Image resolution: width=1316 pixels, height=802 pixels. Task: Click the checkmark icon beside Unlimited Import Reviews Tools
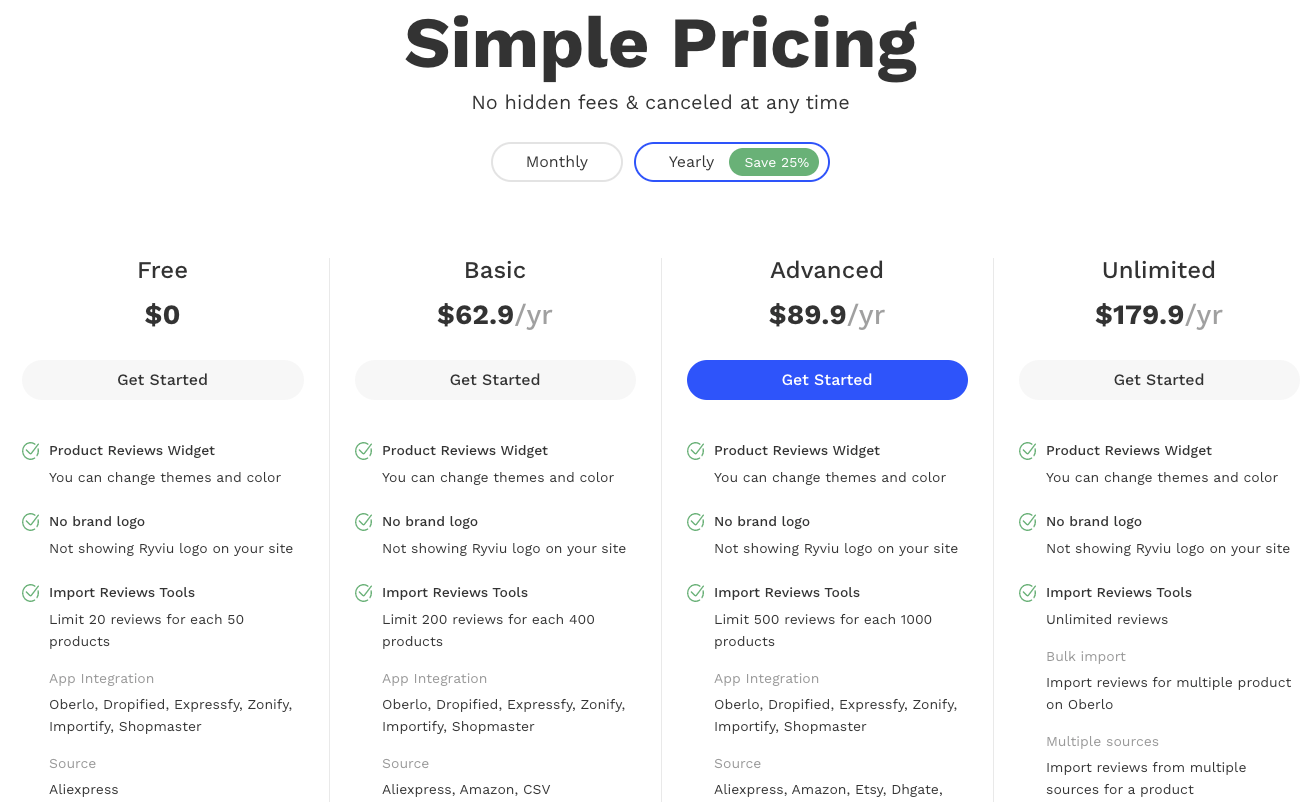pyautogui.click(x=1028, y=593)
